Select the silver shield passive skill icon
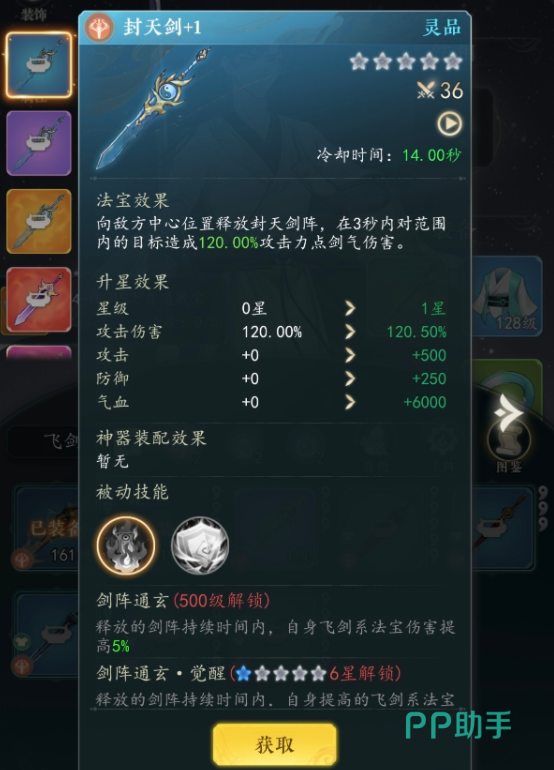 (x=200, y=545)
